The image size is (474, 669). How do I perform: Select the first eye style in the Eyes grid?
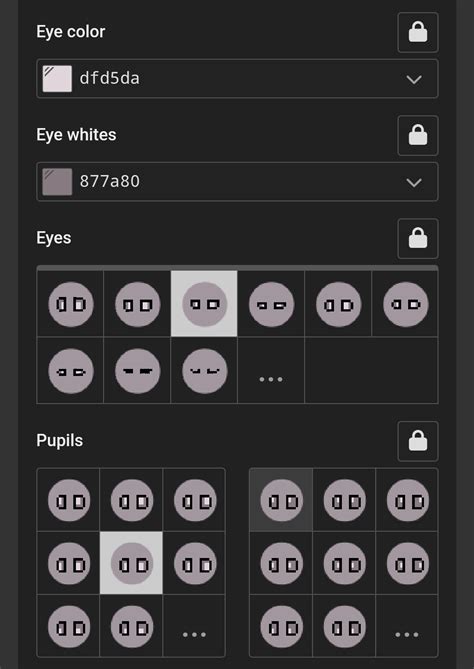pos(70,304)
